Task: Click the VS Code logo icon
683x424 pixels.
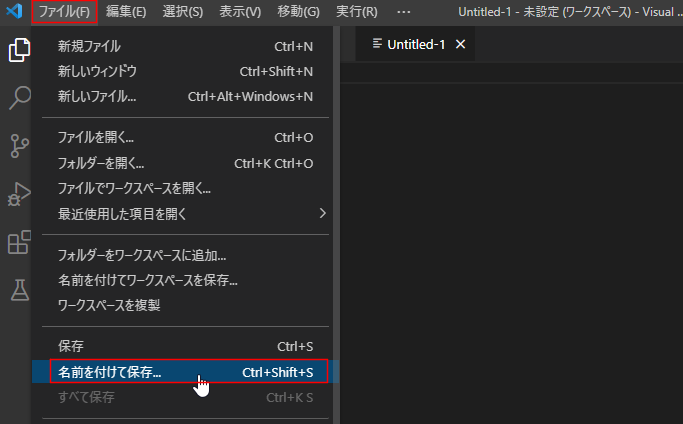Action: coord(14,11)
